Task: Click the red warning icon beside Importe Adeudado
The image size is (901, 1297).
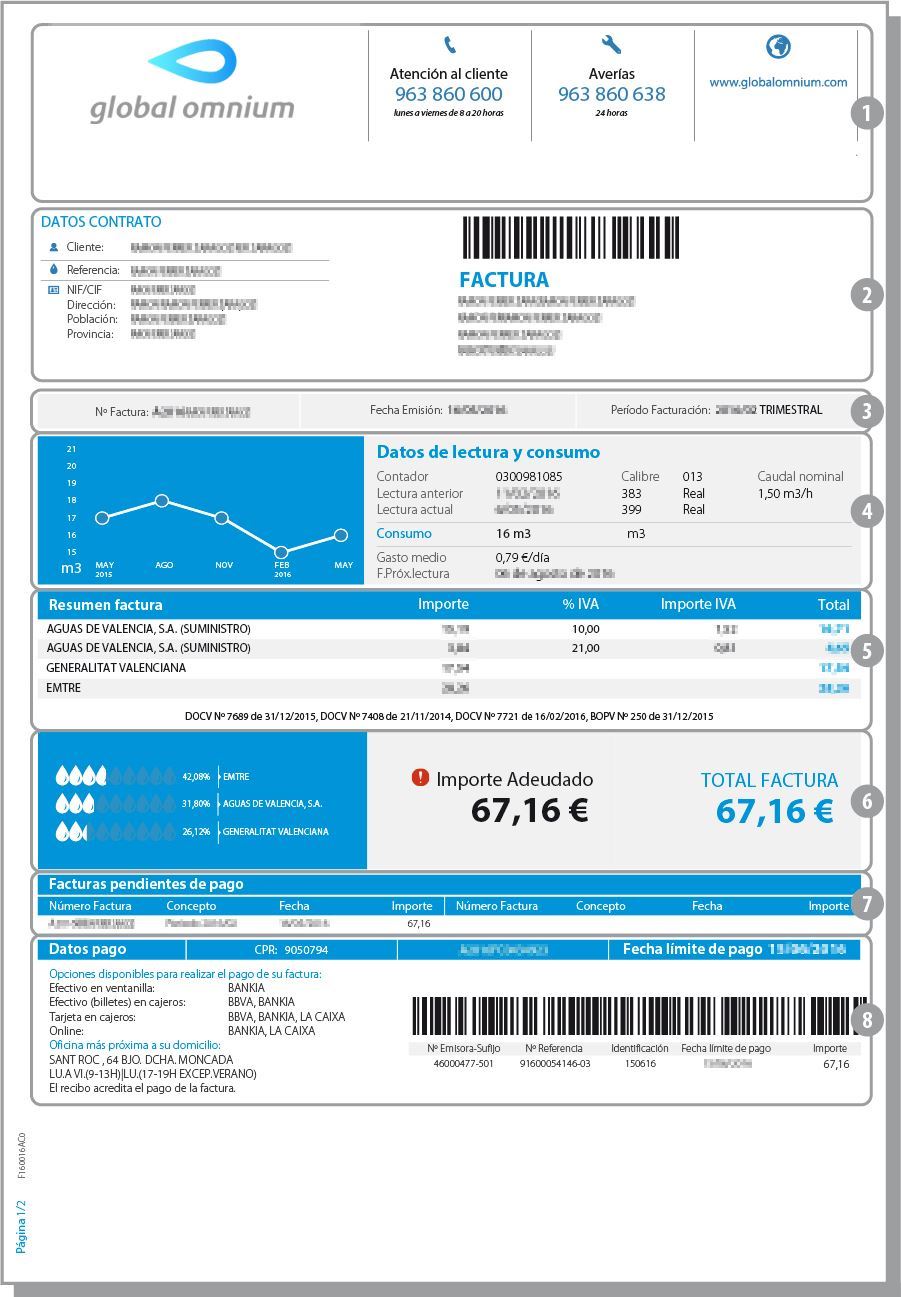Action: coord(421,777)
